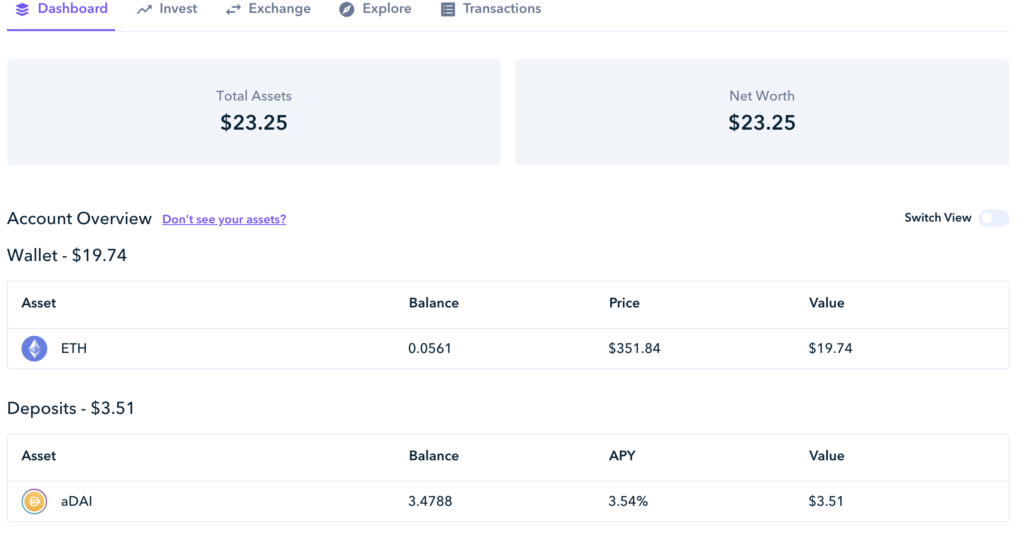Click the Net Worth label
This screenshot has width=1024, height=535.
[761, 96]
